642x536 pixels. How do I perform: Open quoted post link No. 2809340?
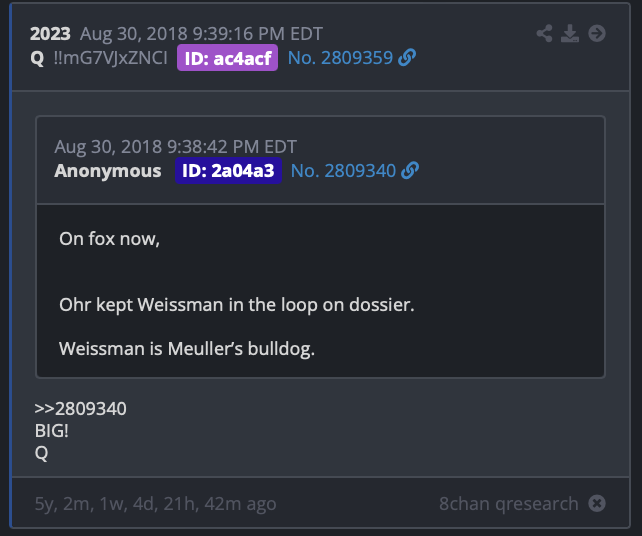pos(343,171)
